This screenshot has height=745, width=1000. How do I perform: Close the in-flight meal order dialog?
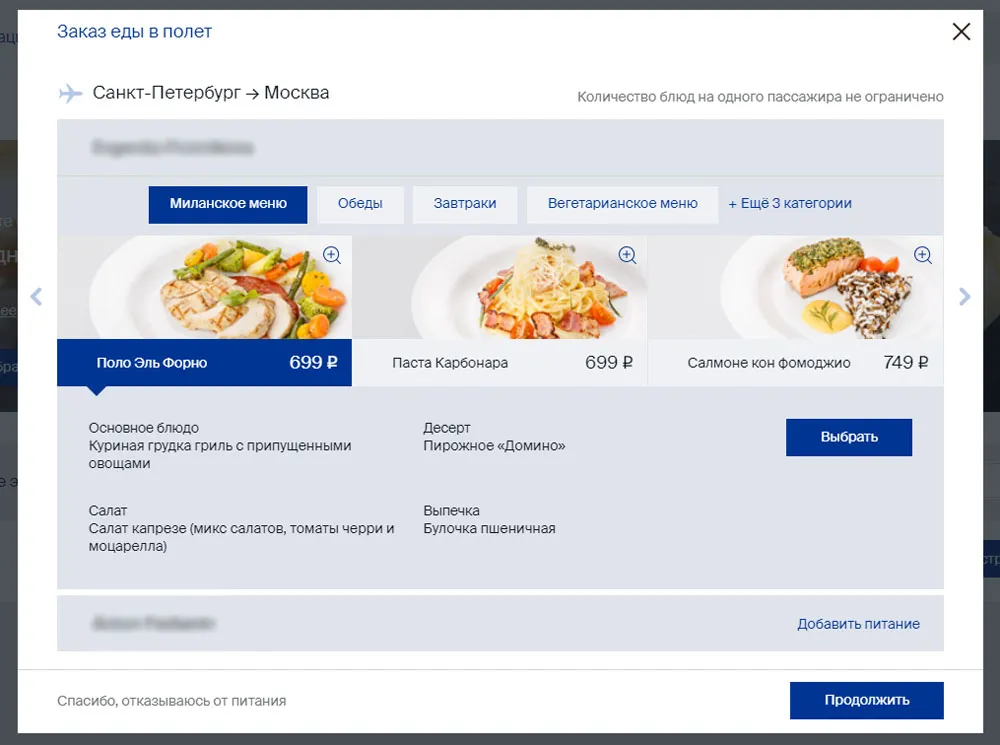pyautogui.click(x=961, y=32)
